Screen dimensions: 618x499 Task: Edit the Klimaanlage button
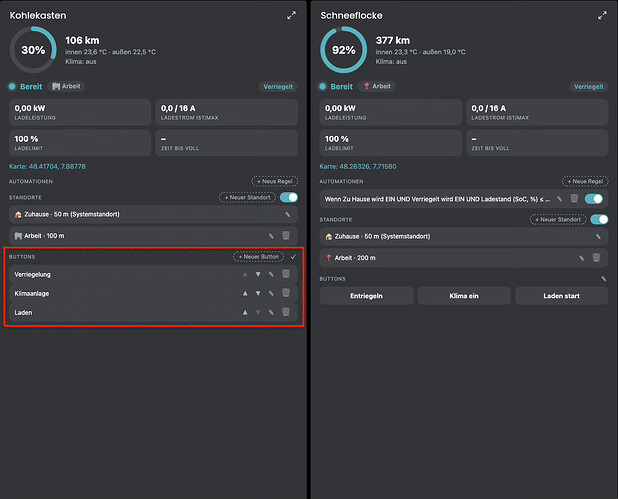point(271,293)
